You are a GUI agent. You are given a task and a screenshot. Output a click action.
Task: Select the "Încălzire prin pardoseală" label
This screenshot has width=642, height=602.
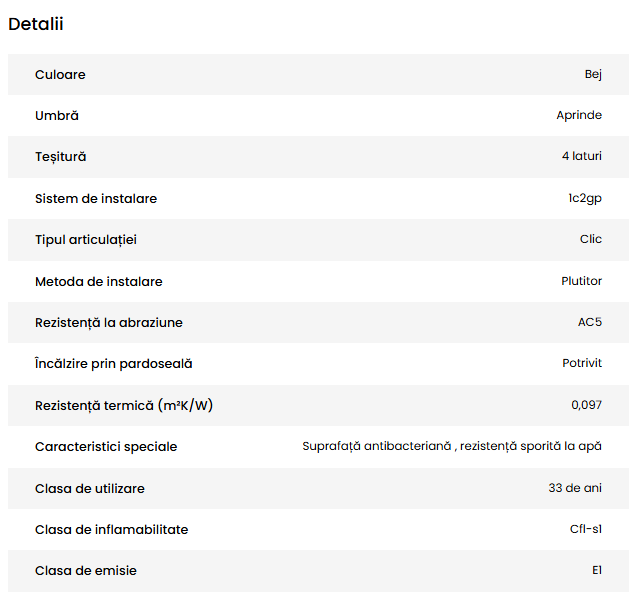(x=113, y=364)
